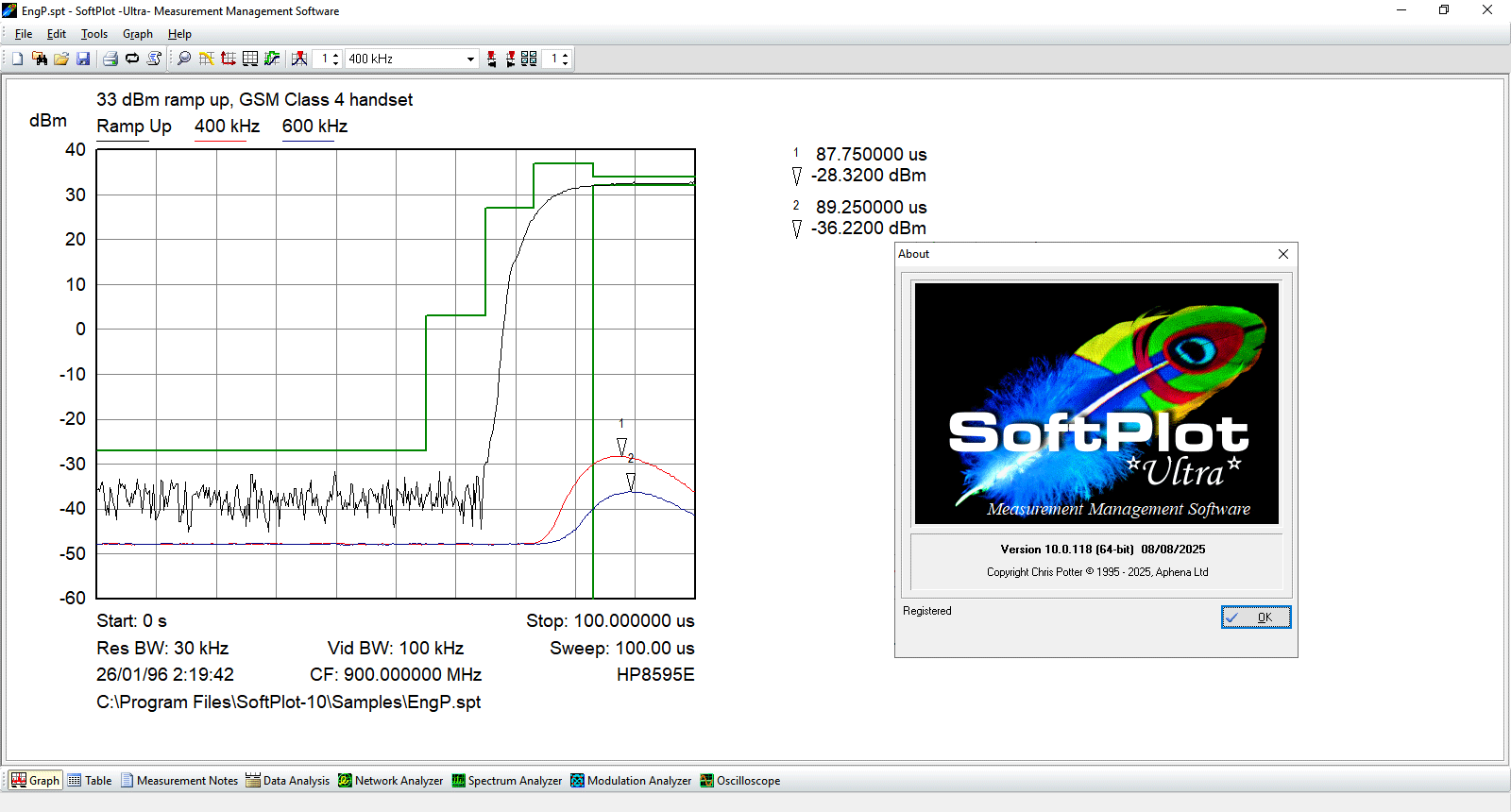
Task: Switch to the Table tab
Action: coord(90,780)
